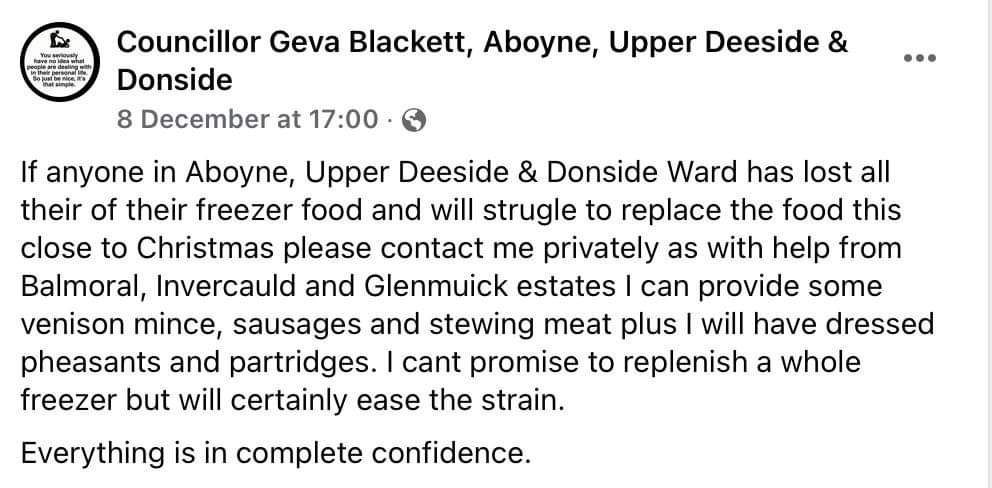Click the Everything is in complete confidence line
Screen dimensions: 992x488
coord(275,454)
